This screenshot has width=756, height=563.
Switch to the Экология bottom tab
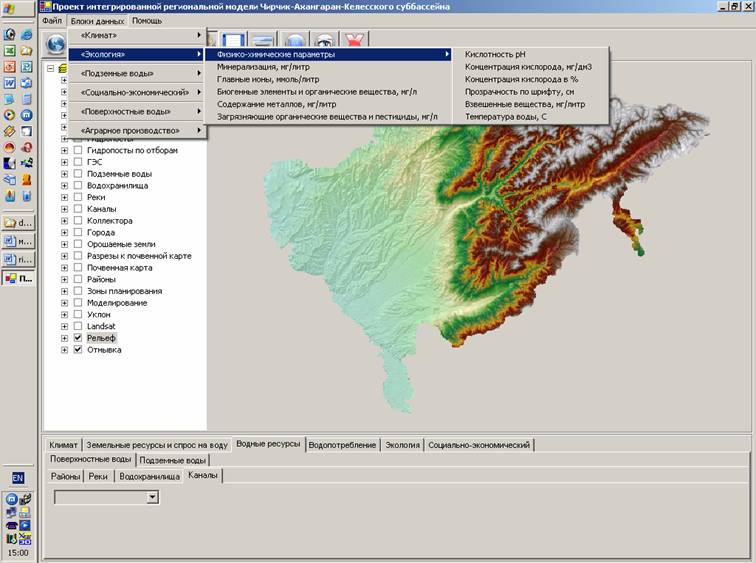click(x=403, y=445)
